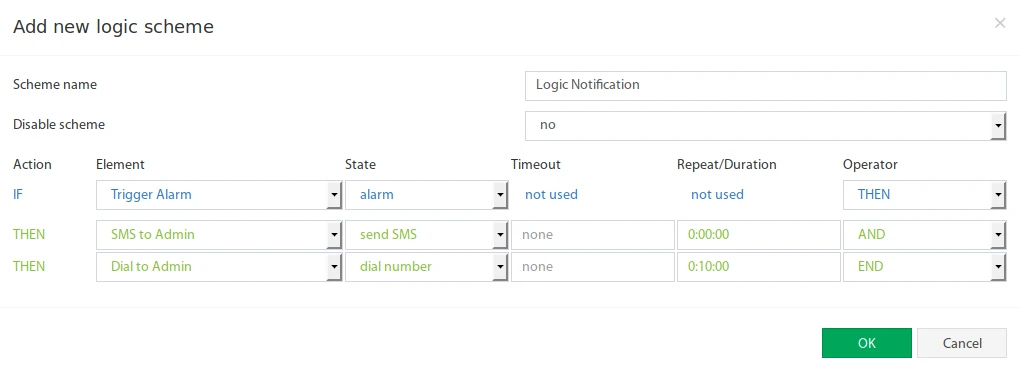This screenshot has width=1020, height=371.
Task: Open the alarm state dropdown
Action: (426, 195)
